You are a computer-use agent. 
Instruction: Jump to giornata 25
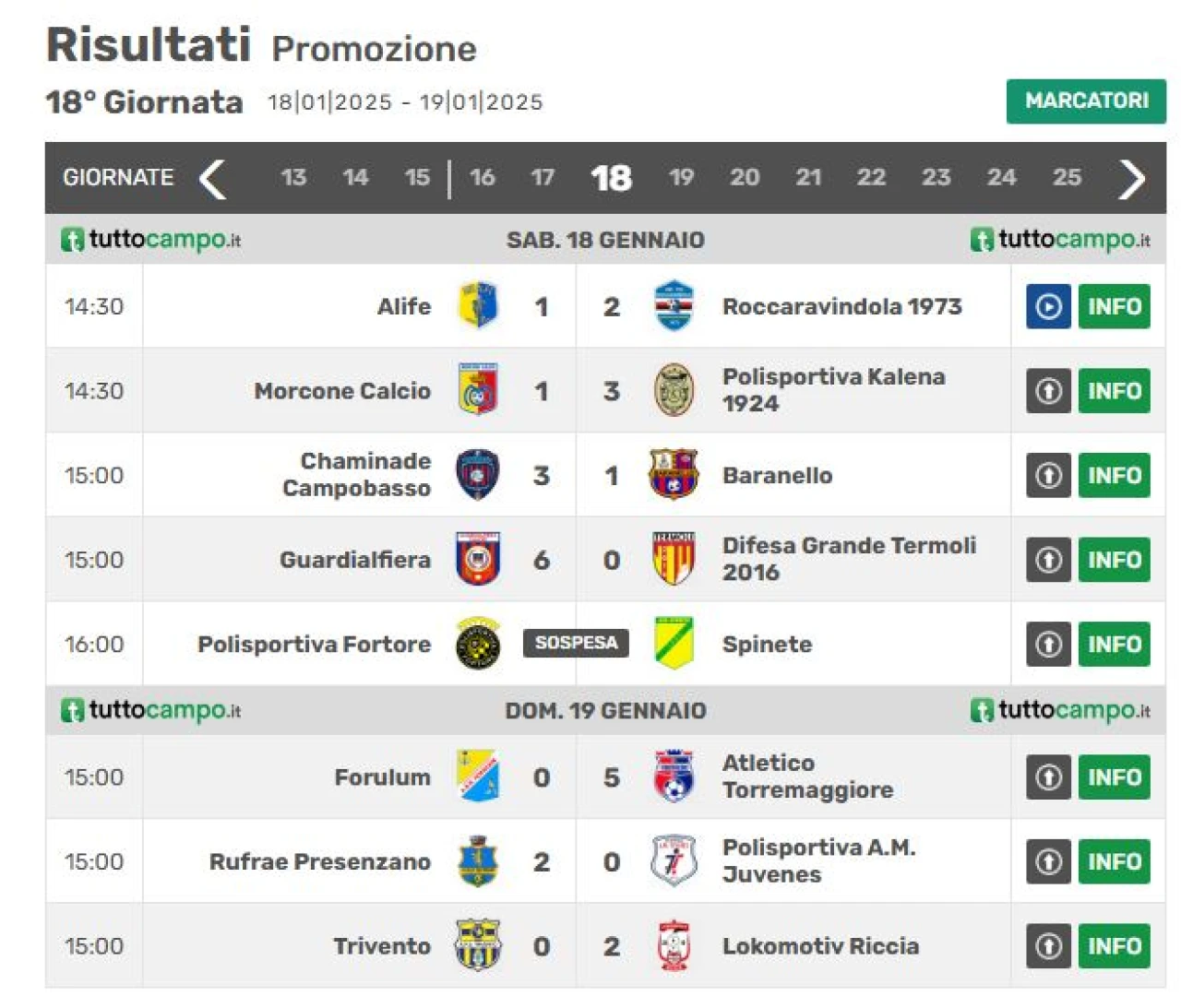tap(1067, 177)
